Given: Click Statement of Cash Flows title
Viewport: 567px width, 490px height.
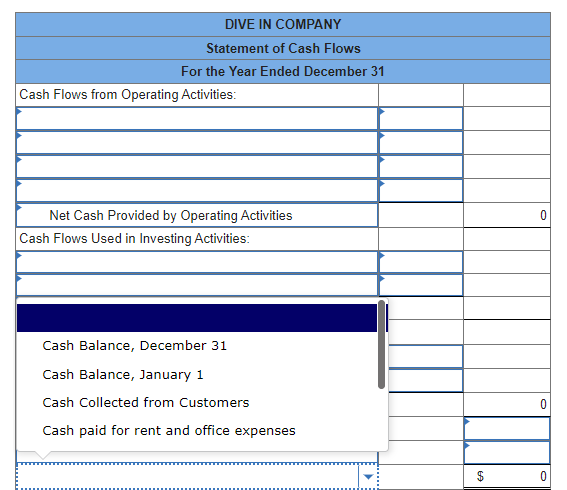Looking at the screenshot, I should [283, 48].
